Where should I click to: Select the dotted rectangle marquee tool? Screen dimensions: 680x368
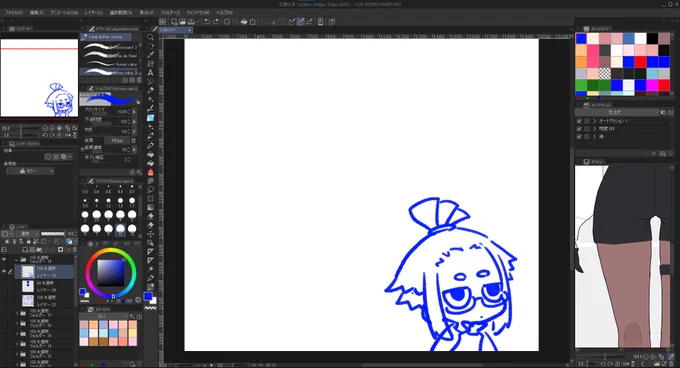(150, 199)
